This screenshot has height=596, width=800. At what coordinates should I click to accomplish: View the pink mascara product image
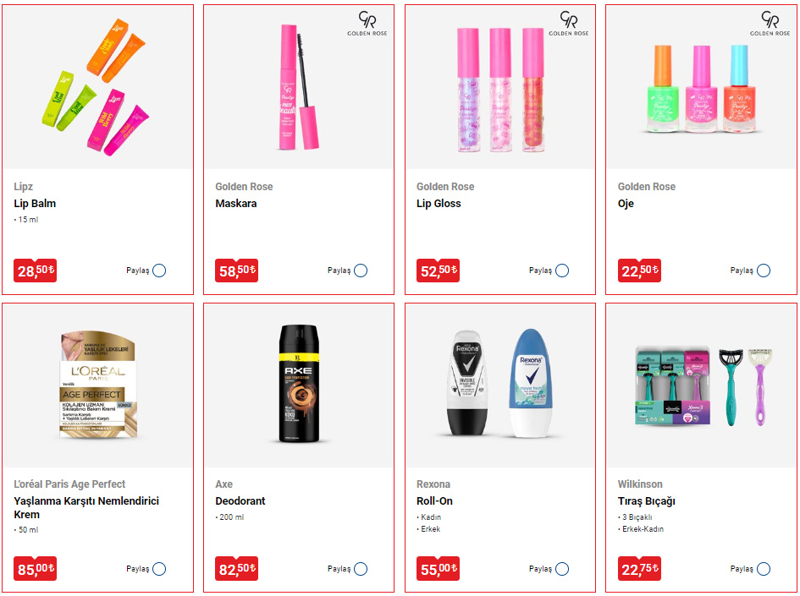pyautogui.click(x=299, y=87)
